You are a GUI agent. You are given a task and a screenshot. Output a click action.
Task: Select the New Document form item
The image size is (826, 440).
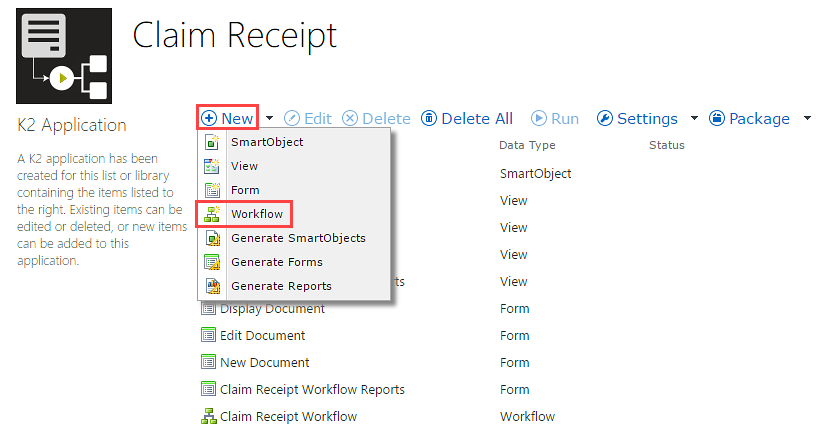coord(264,362)
